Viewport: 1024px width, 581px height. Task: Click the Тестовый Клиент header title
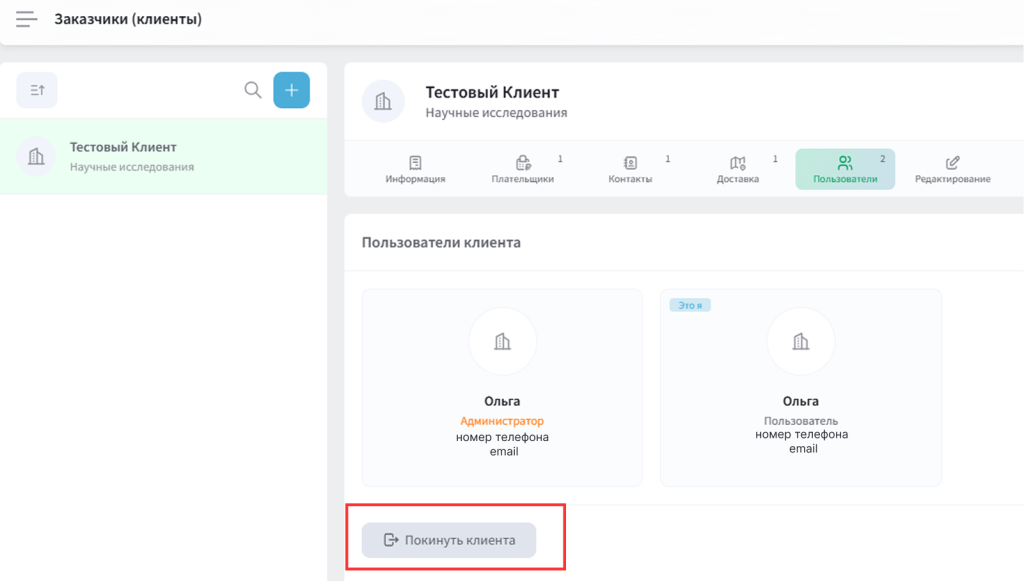tap(492, 93)
